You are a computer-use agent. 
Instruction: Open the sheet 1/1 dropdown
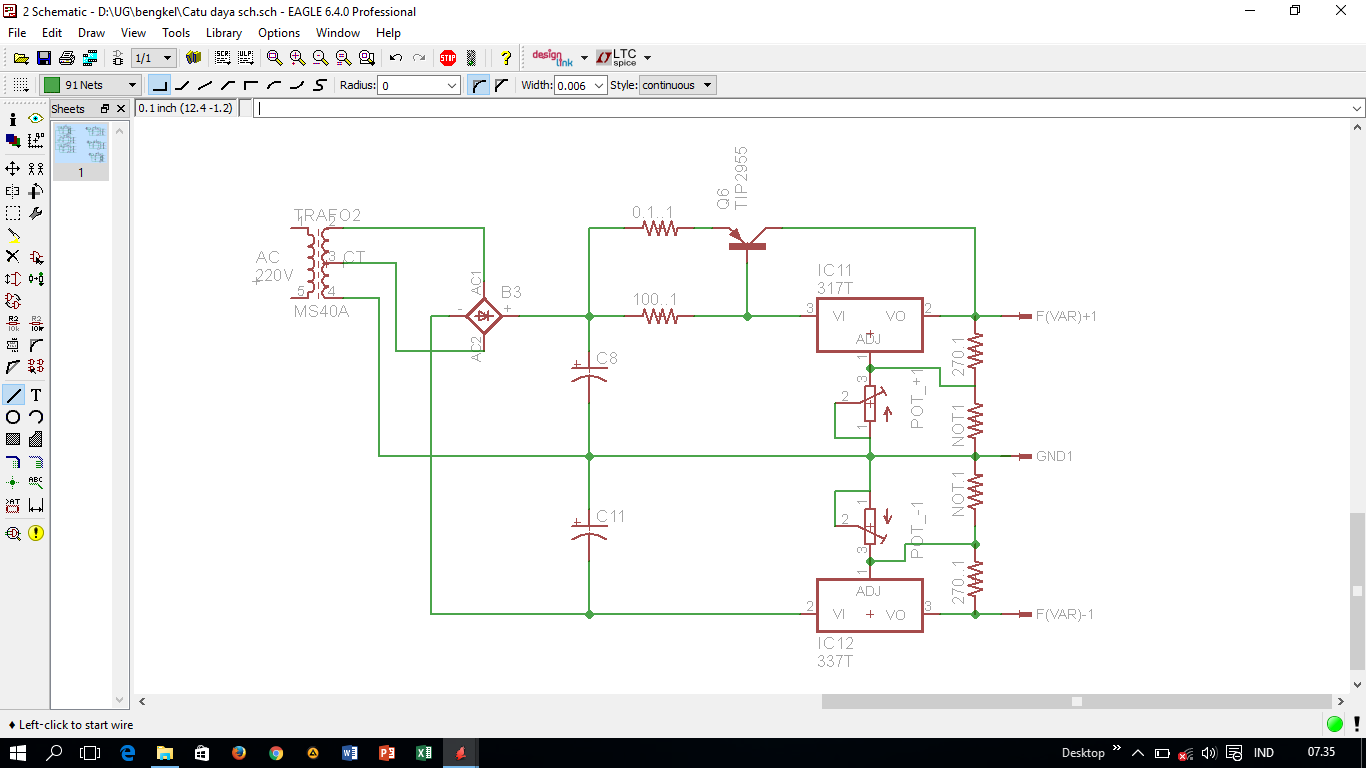(153, 58)
